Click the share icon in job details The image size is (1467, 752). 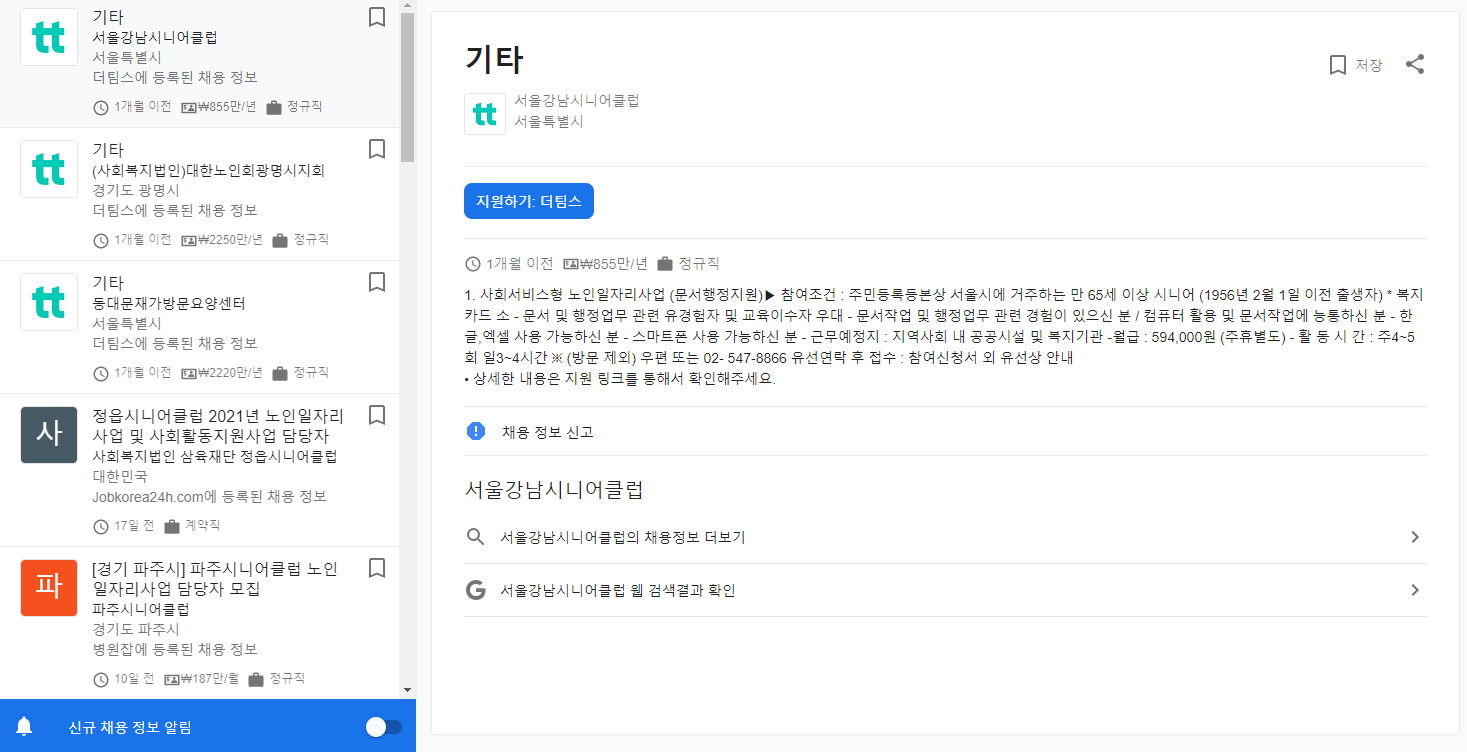click(x=1415, y=65)
